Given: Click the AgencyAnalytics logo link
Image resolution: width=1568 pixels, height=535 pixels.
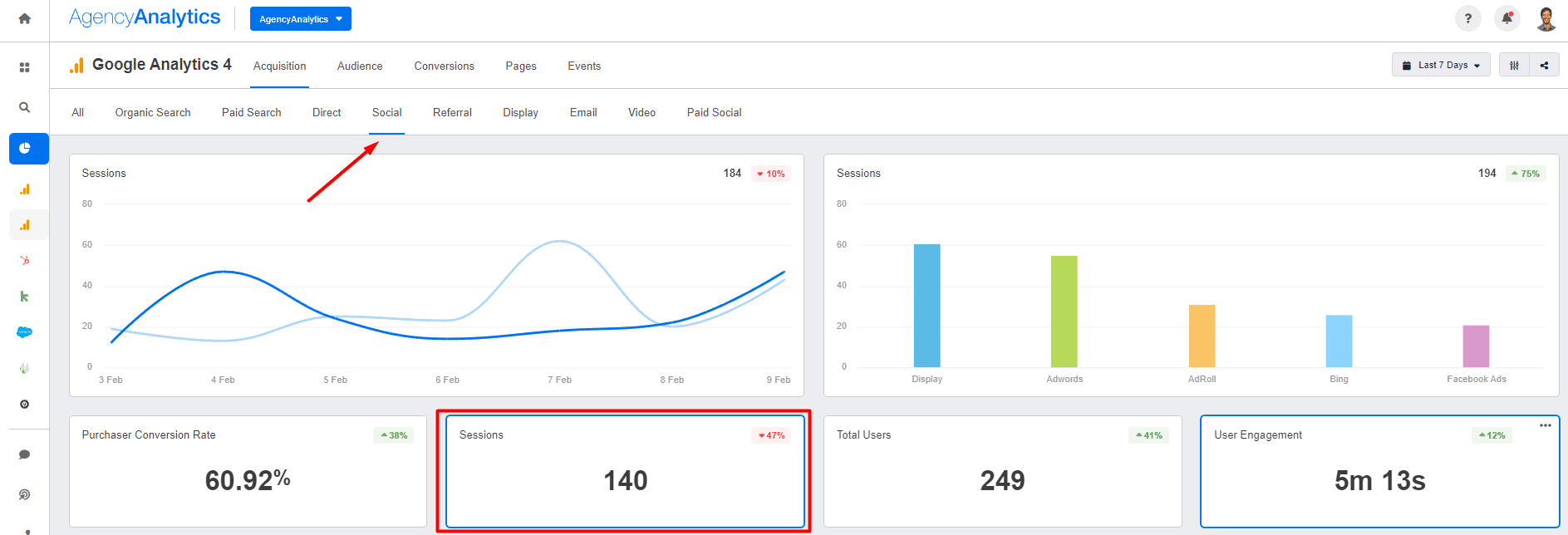Looking at the screenshot, I should pos(145,17).
